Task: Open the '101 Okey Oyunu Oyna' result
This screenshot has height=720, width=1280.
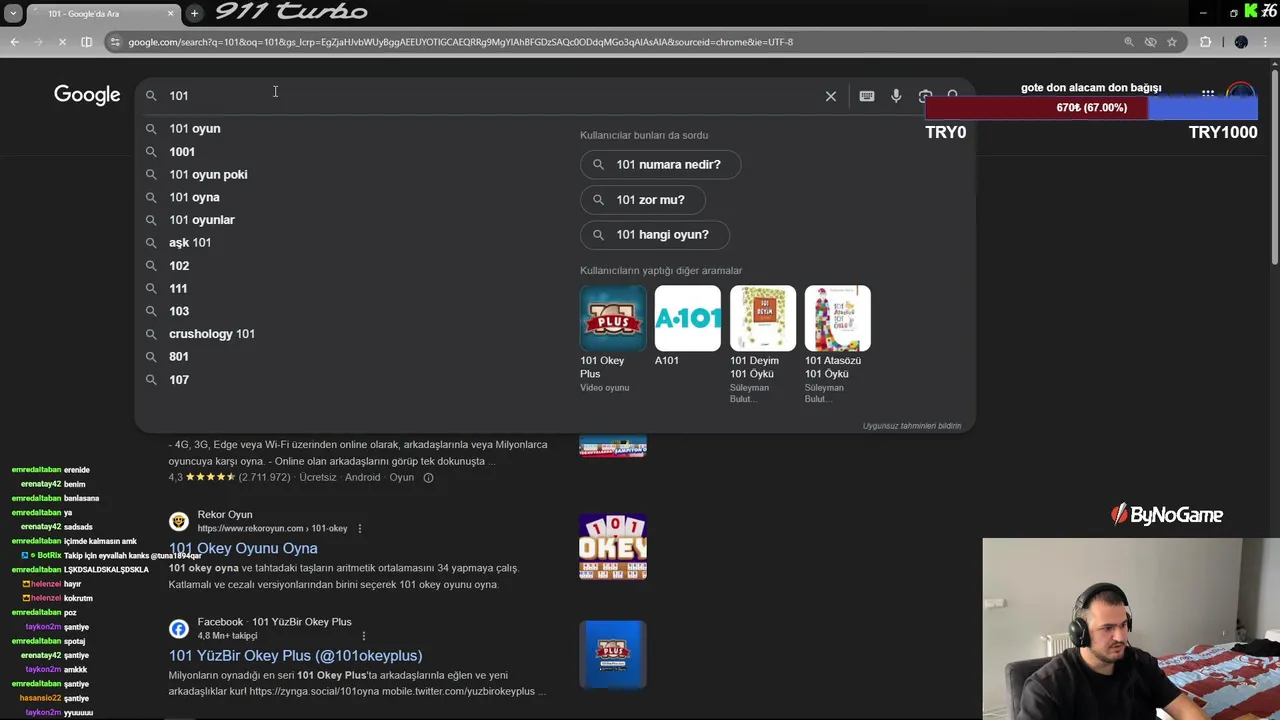Action: (243, 548)
